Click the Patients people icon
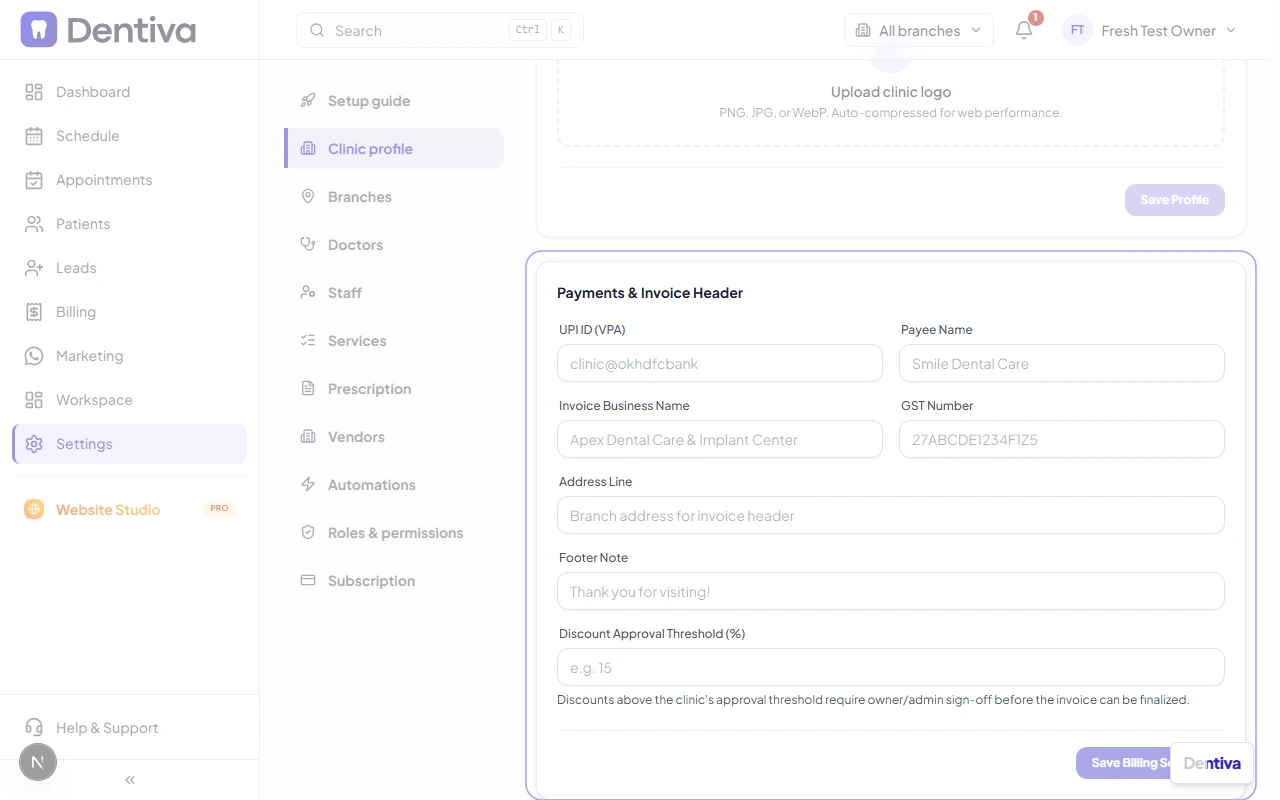Image resolution: width=1280 pixels, height=800 pixels. 34,224
